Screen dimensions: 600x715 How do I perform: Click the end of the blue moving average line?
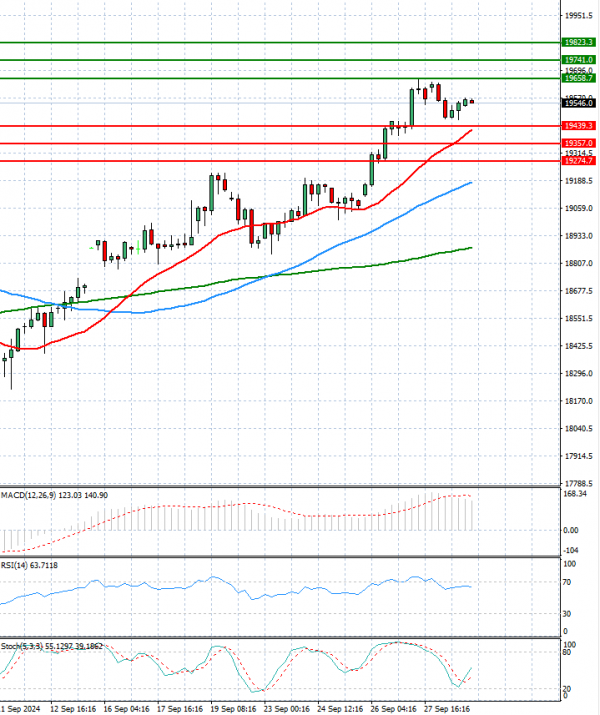471,183
